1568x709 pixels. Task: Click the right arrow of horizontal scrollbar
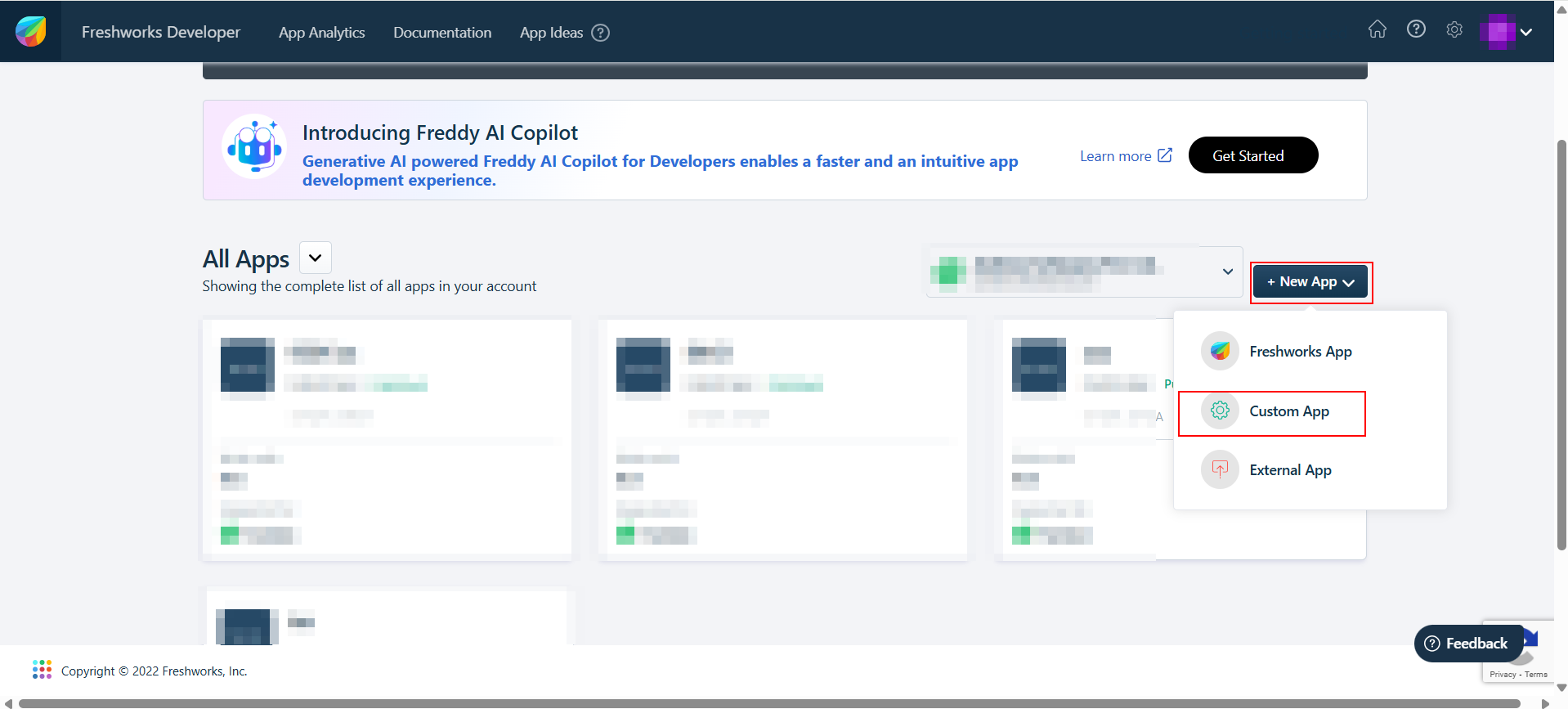(1545, 703)
